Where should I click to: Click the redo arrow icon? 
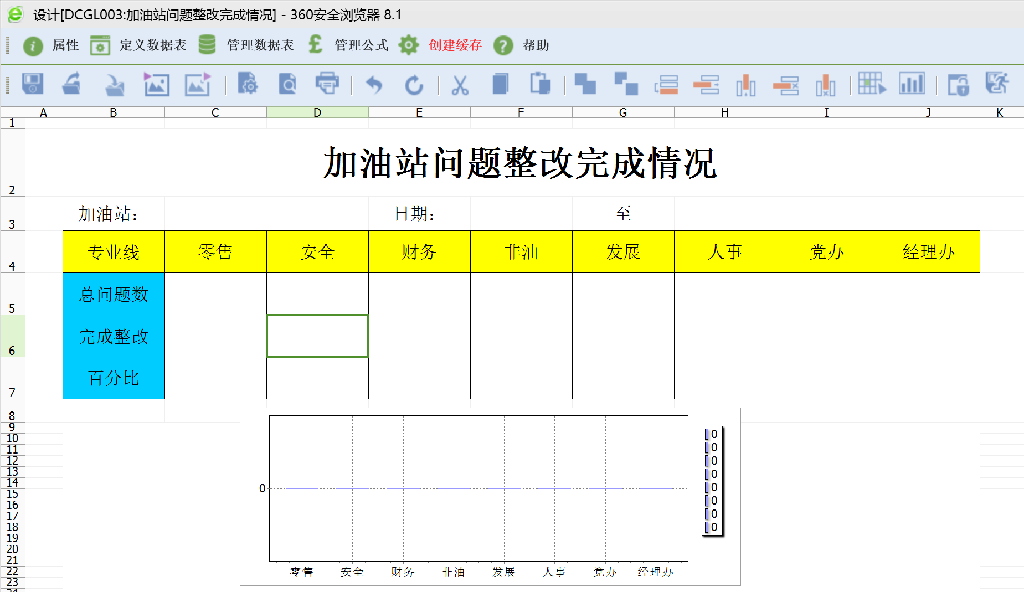414,85
